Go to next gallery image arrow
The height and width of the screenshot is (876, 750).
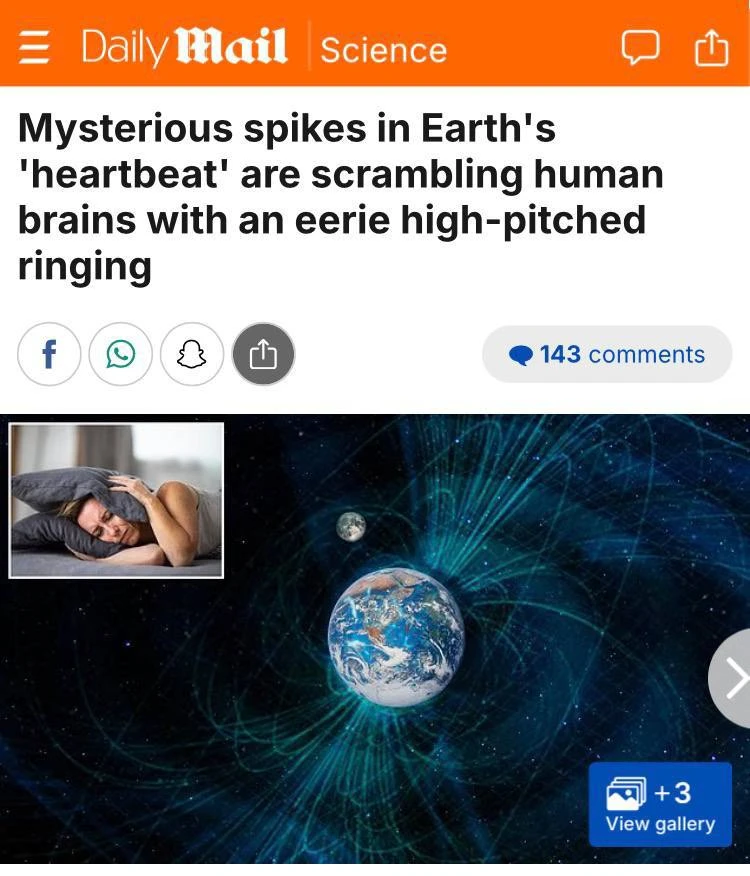point(732,678)
